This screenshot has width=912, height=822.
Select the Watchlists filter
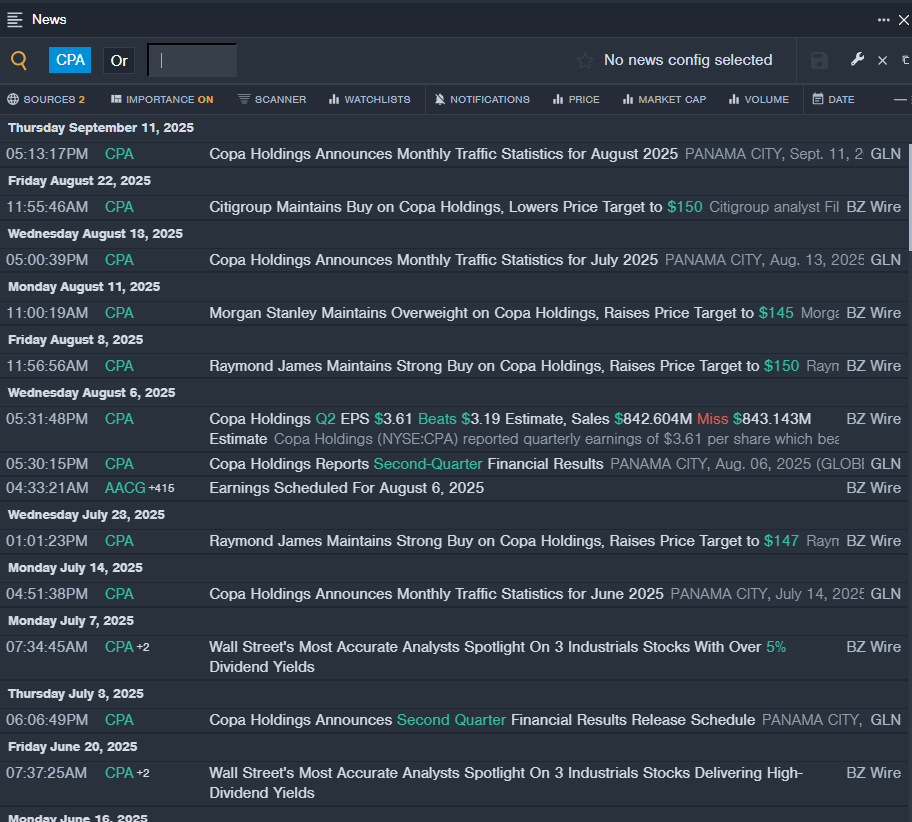click(369, 100)
